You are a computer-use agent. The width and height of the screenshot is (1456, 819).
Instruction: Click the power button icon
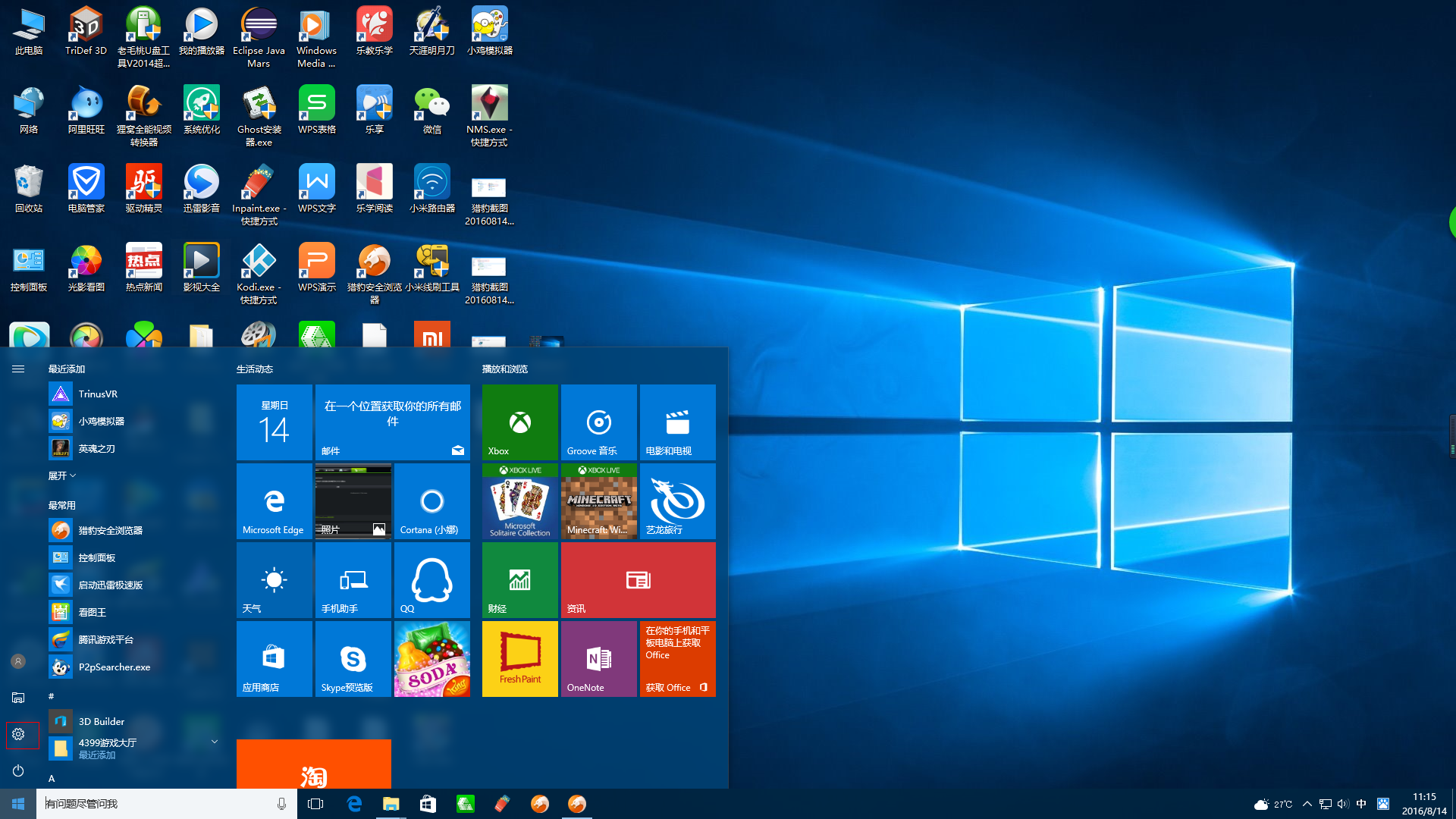[18, 770]
